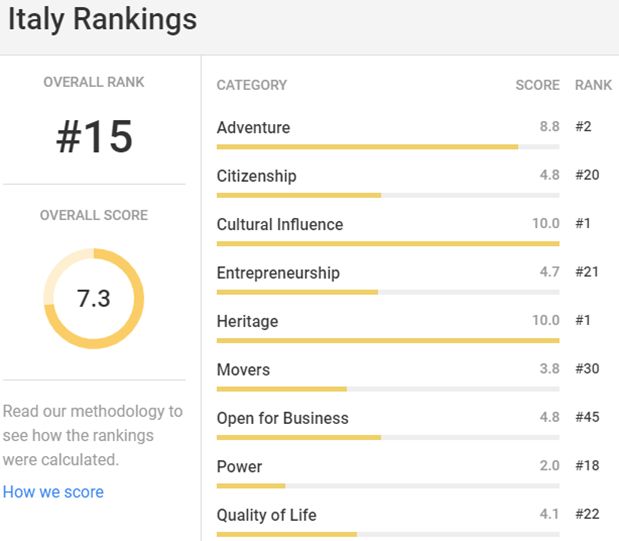Click the Movers score progress bar
This screenshot has height=541, width=619.
click(x=387, y=389)
